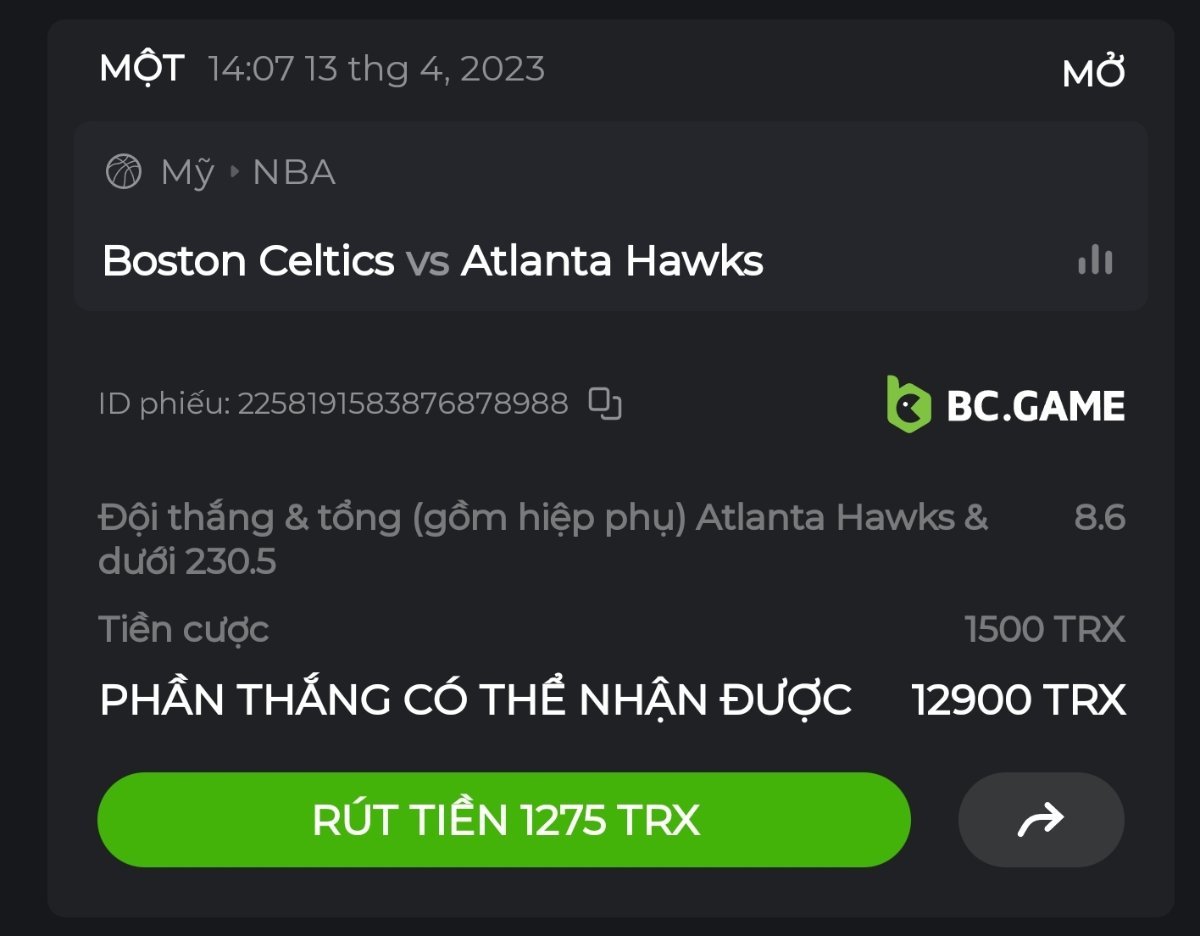Click the chevron between Mỹ and NBA

pos(234,173)
